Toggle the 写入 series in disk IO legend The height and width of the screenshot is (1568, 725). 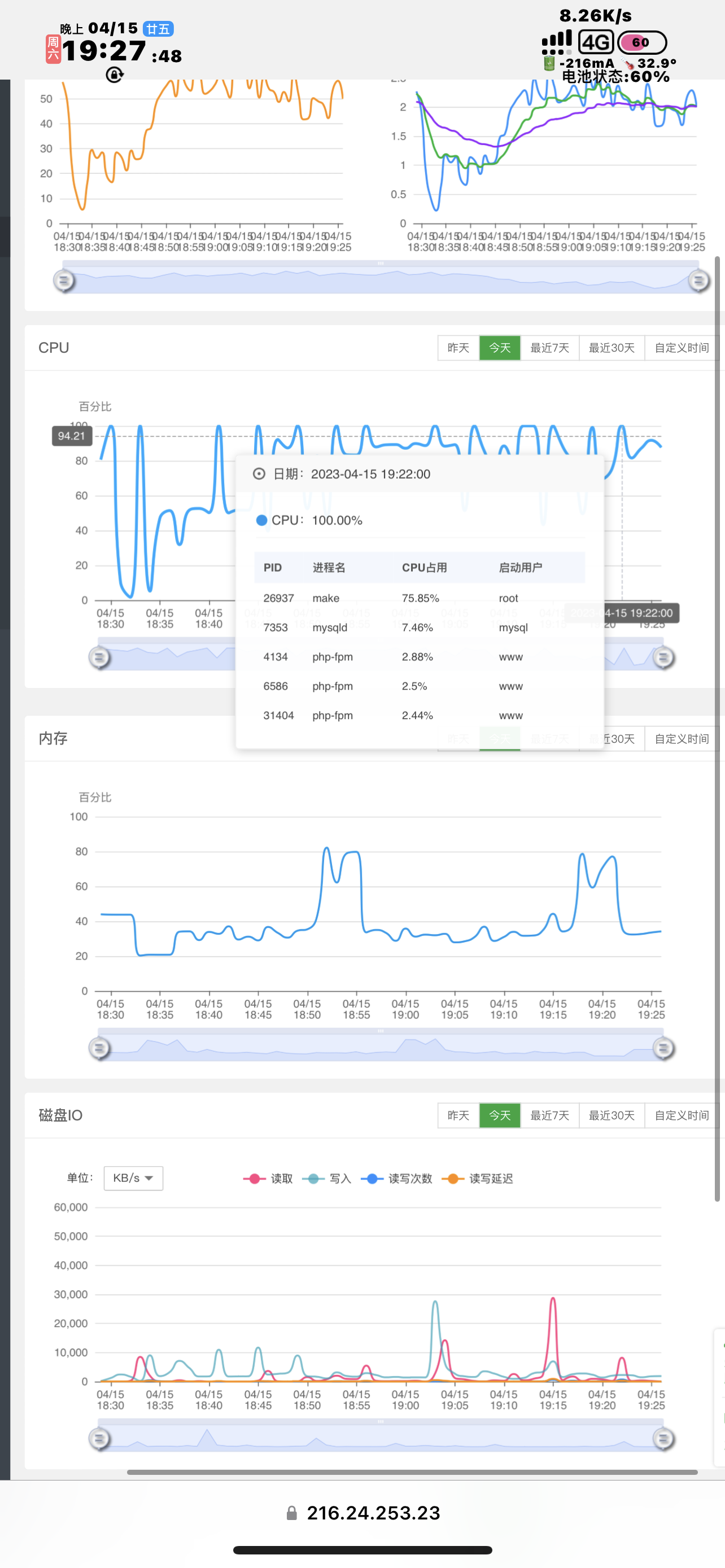pyautogui.click(x=327, y=1179)
